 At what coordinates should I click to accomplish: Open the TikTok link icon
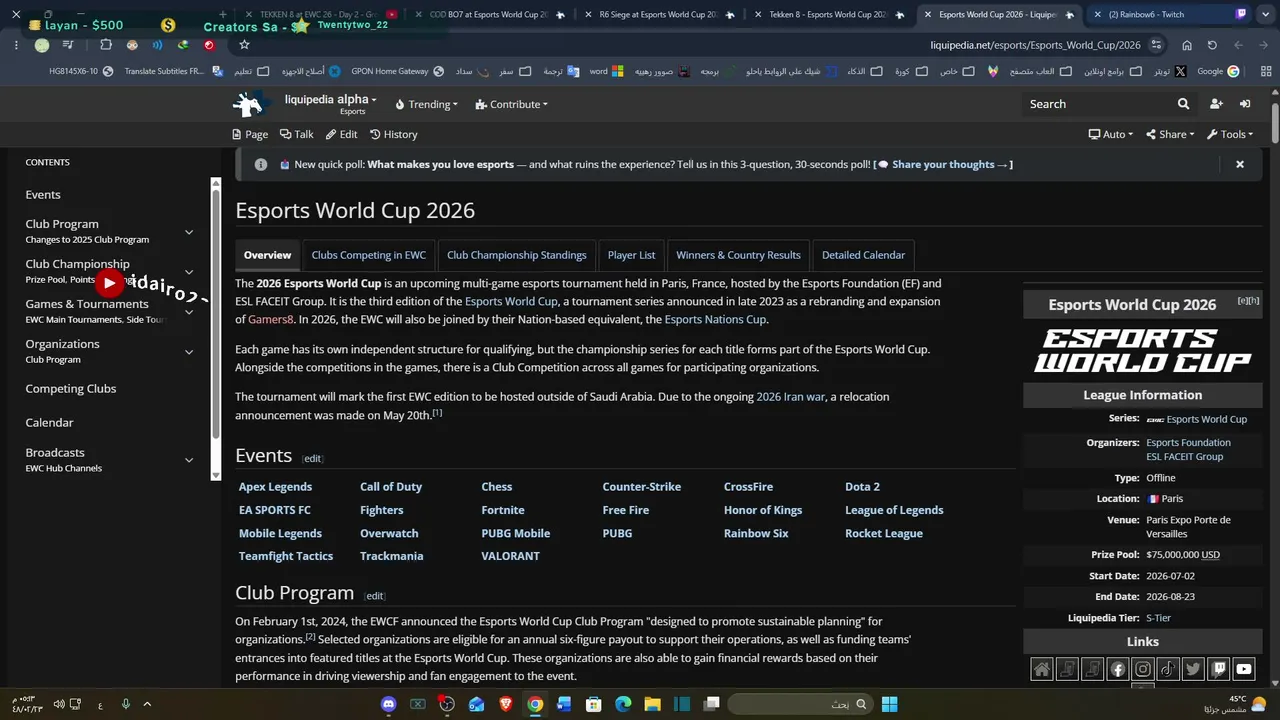click(1168, 669)
